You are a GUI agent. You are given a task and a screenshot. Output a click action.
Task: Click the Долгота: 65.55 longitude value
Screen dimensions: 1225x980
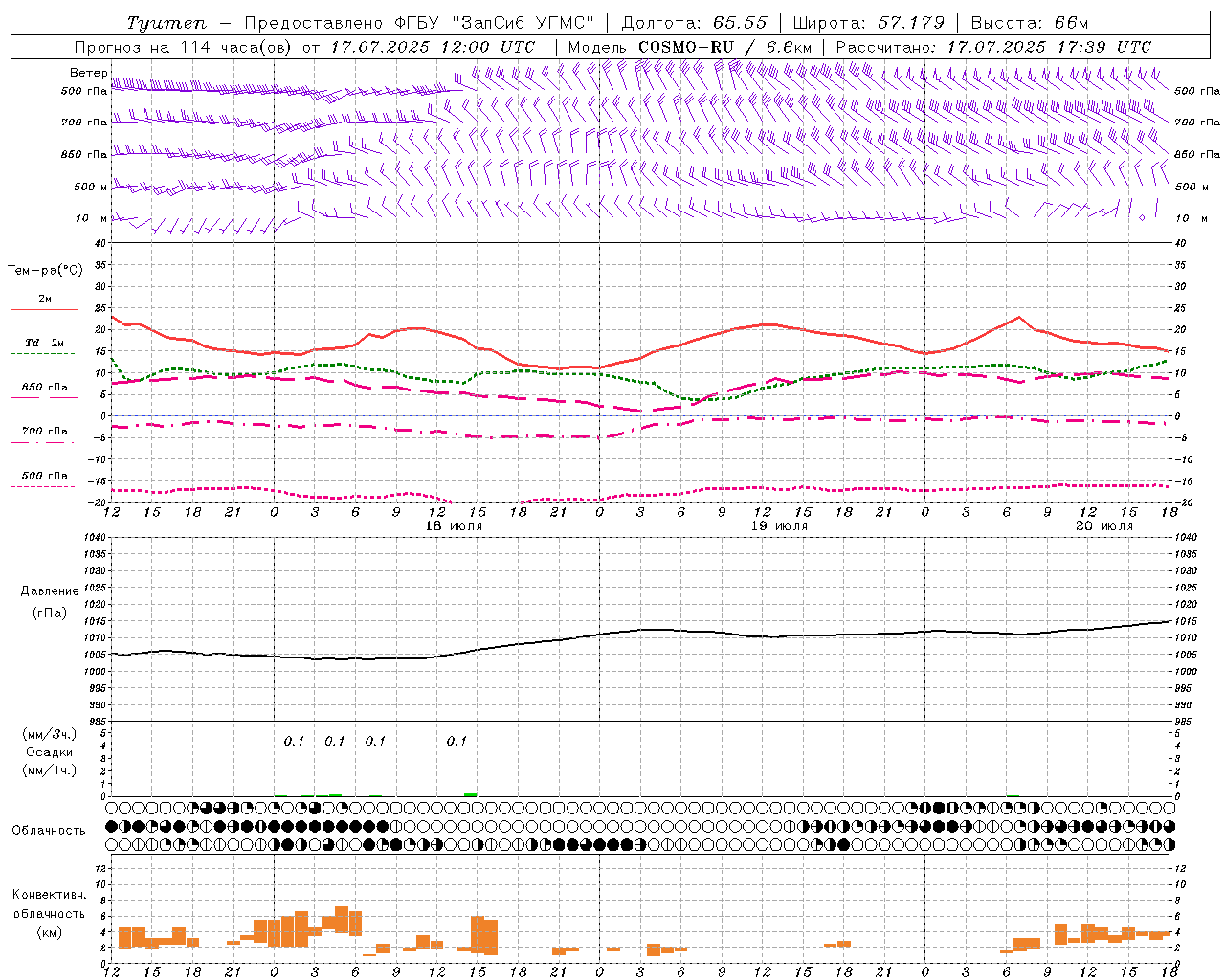coord(695,23)
